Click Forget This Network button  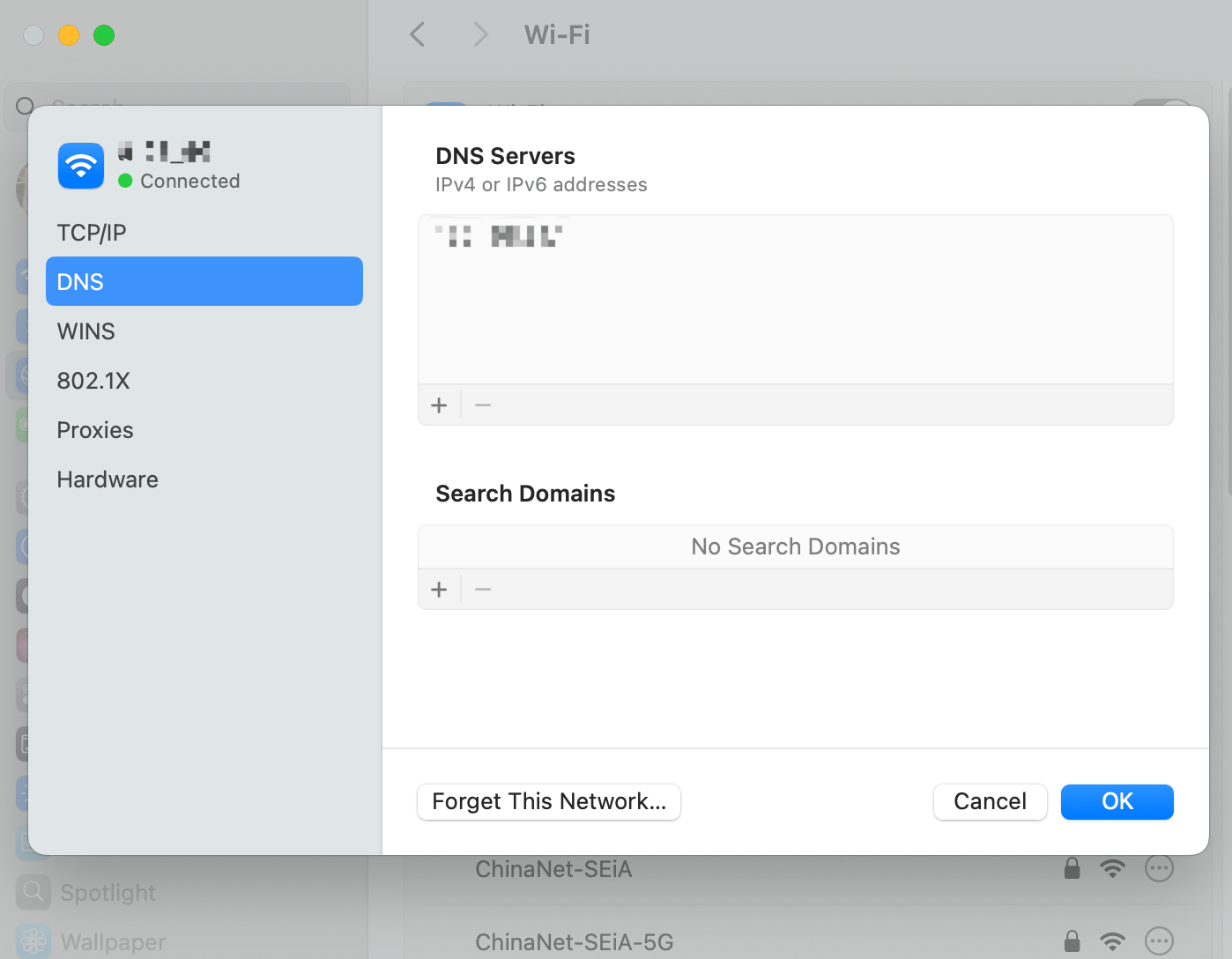point(548,801)
